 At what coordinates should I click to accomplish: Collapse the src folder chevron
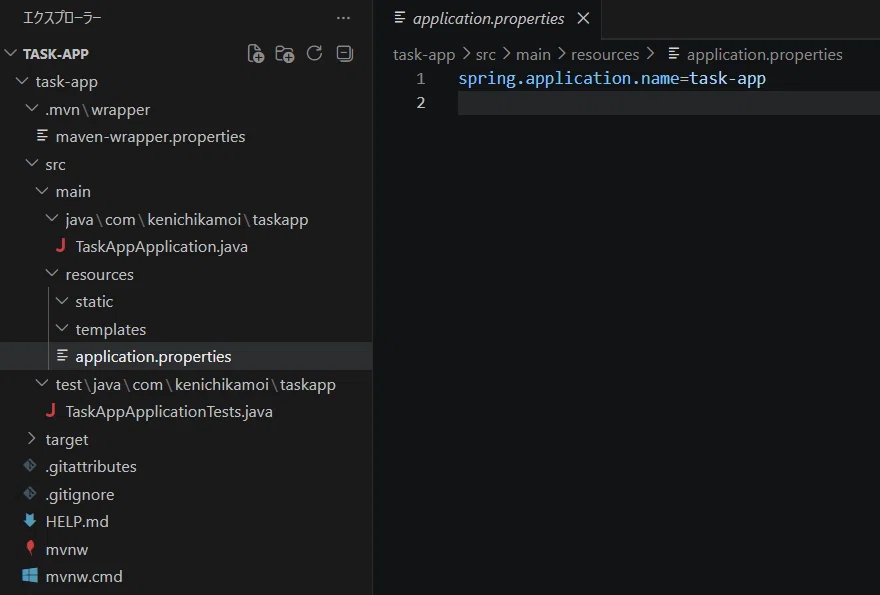tap(32, 163)
